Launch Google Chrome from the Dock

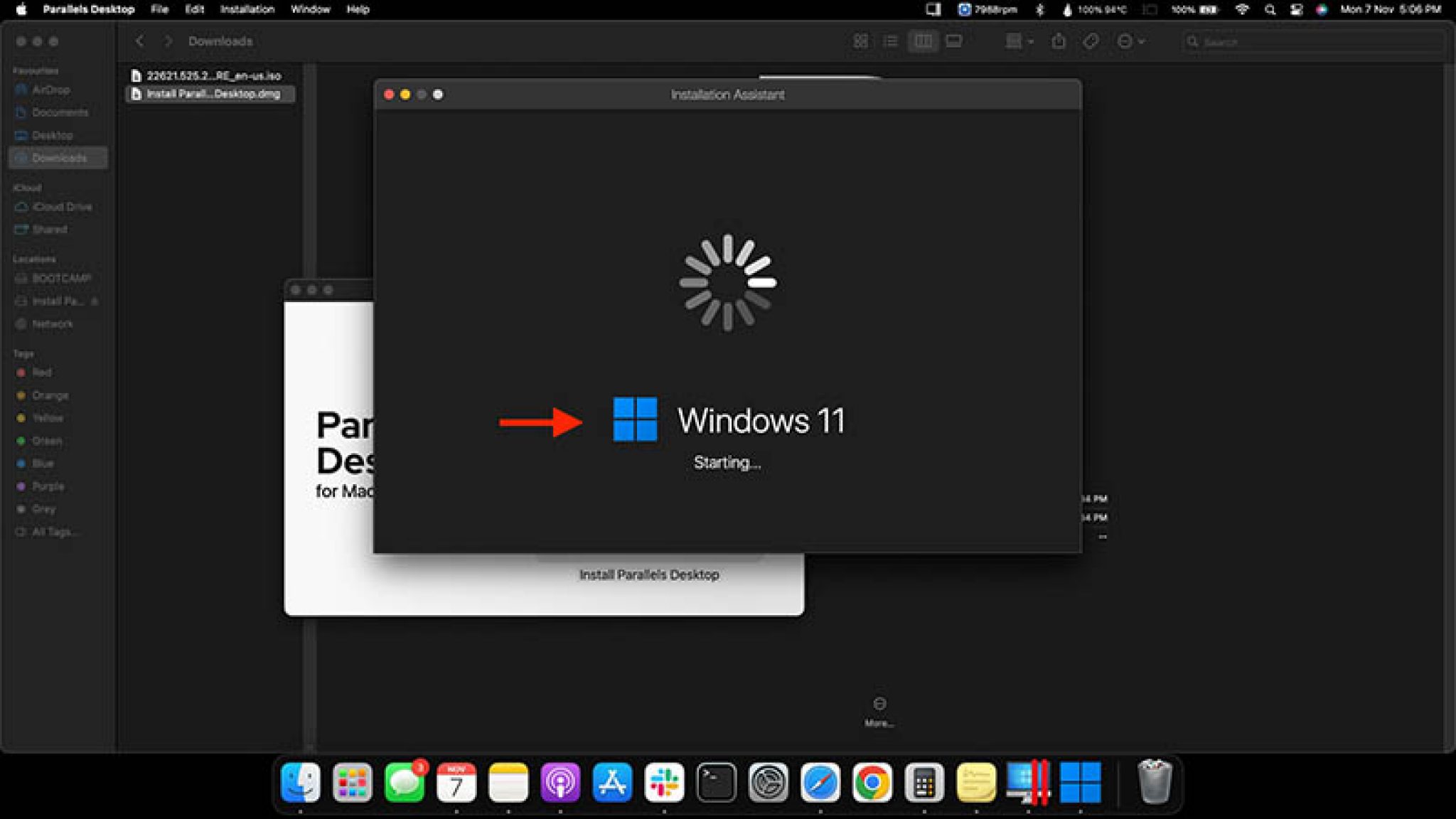coord(872,783)
